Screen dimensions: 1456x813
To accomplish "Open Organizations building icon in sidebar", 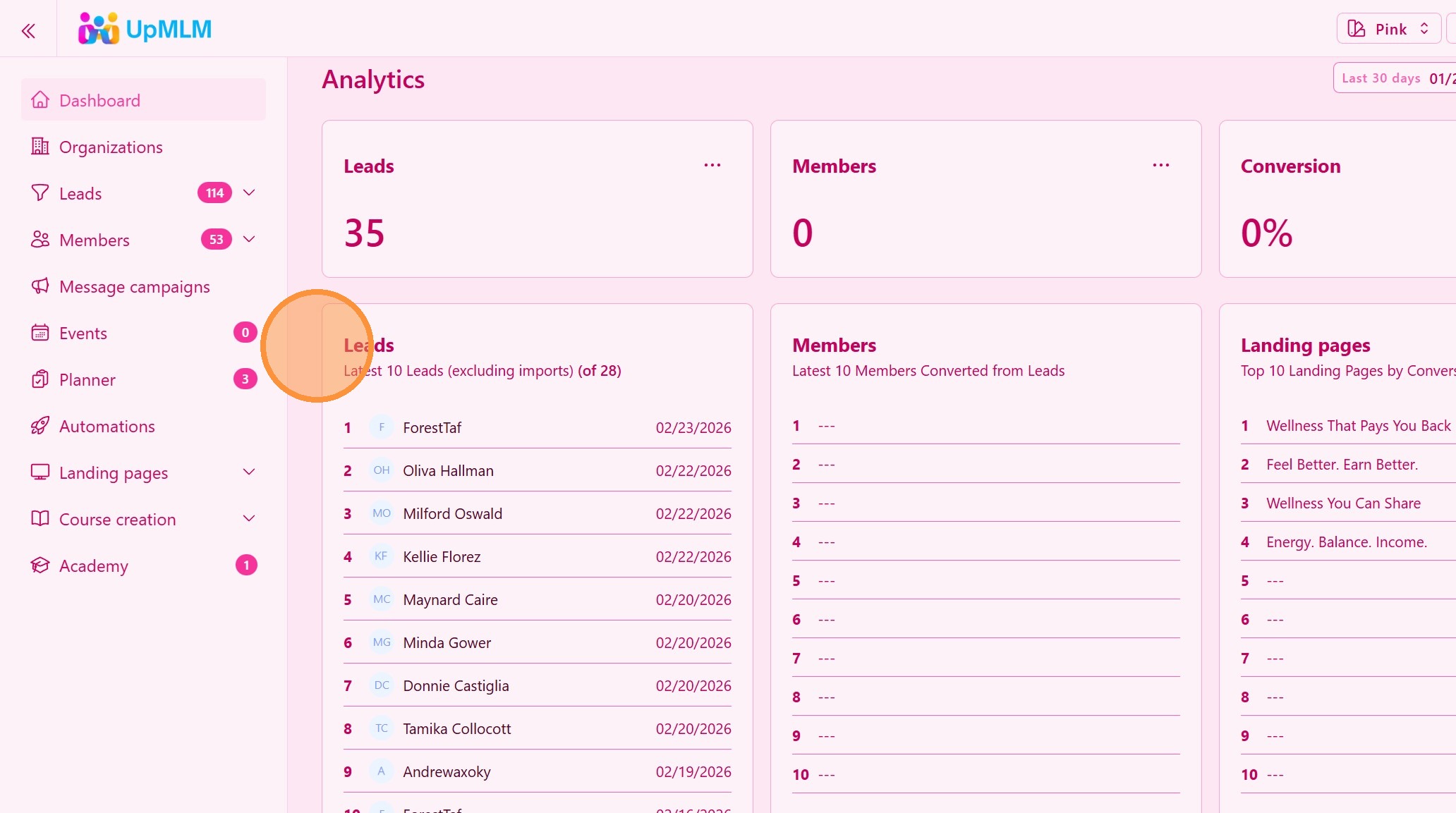I will pyautogui.click(x=40, y=147).
